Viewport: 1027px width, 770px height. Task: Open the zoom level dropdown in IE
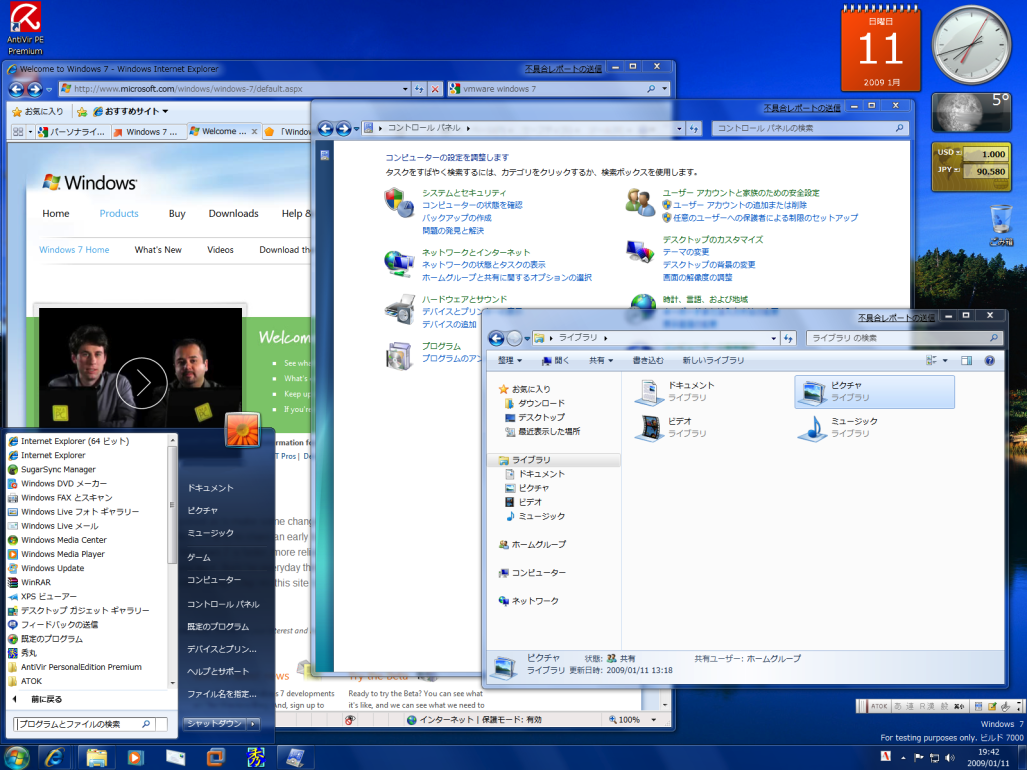(653, 720)
